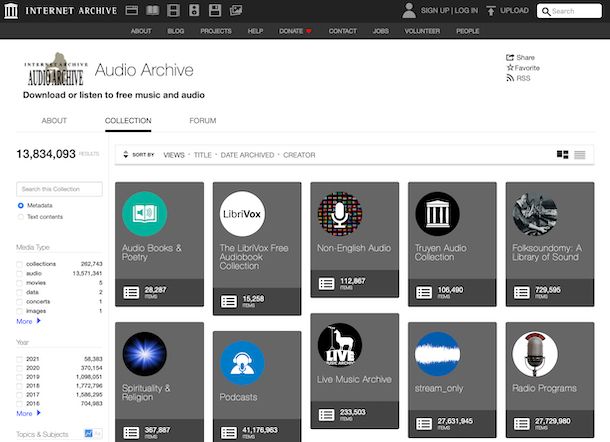Open Radio Programs microphone icon
Image resolution: width=610 pixels, height=442 pixels.
click(x=535, y=354)
